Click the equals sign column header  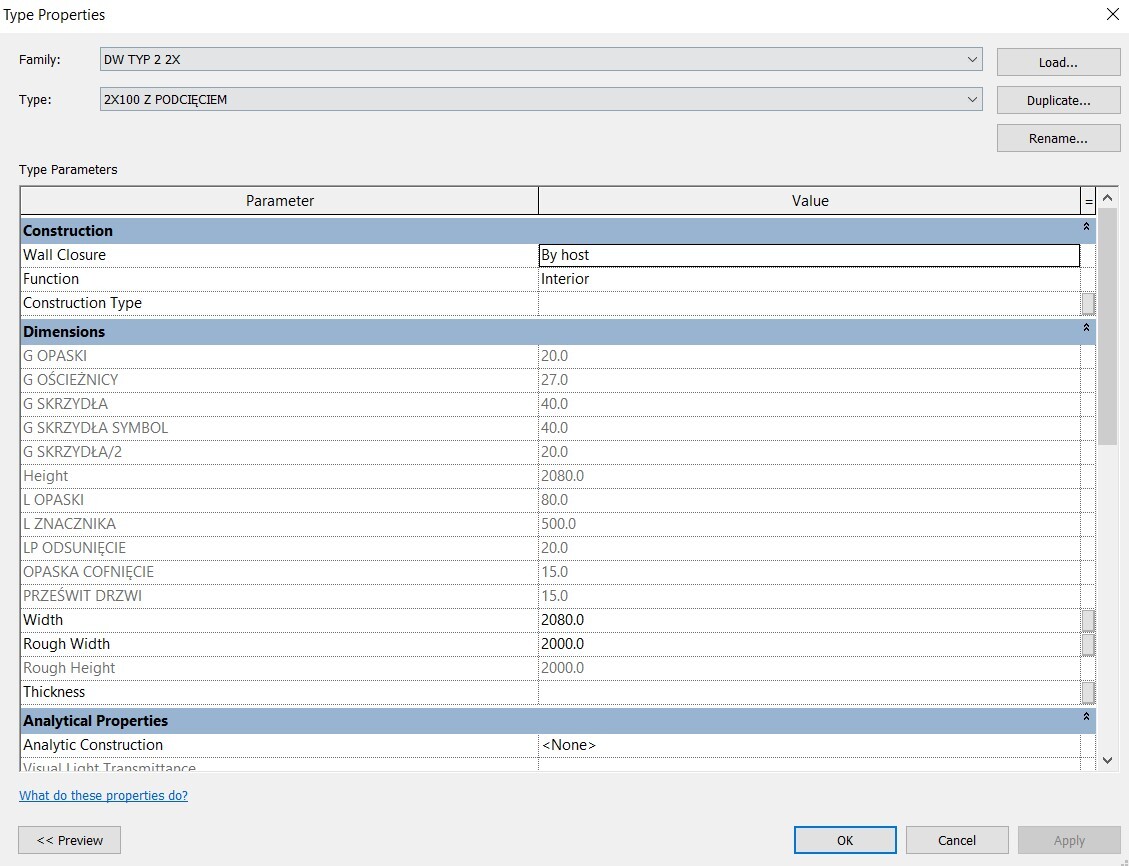tap(1088, 201)
